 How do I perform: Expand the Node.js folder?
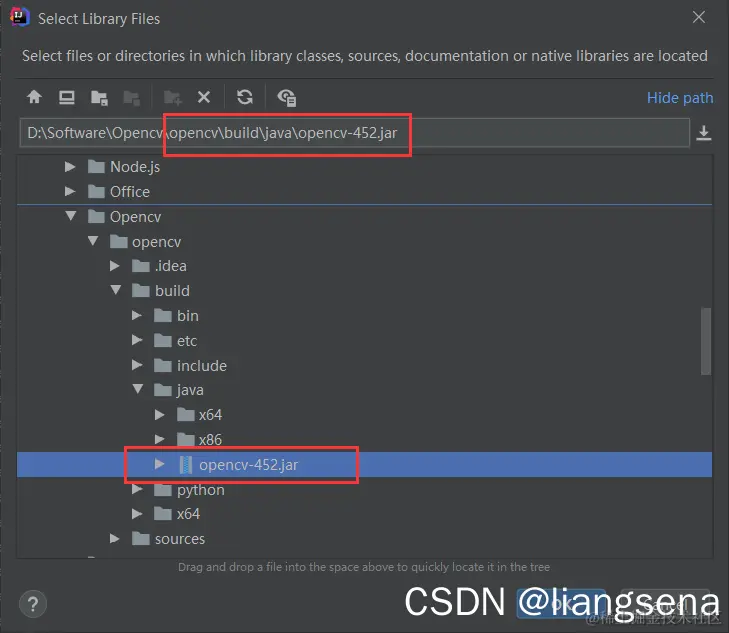(x=70, y=166)
